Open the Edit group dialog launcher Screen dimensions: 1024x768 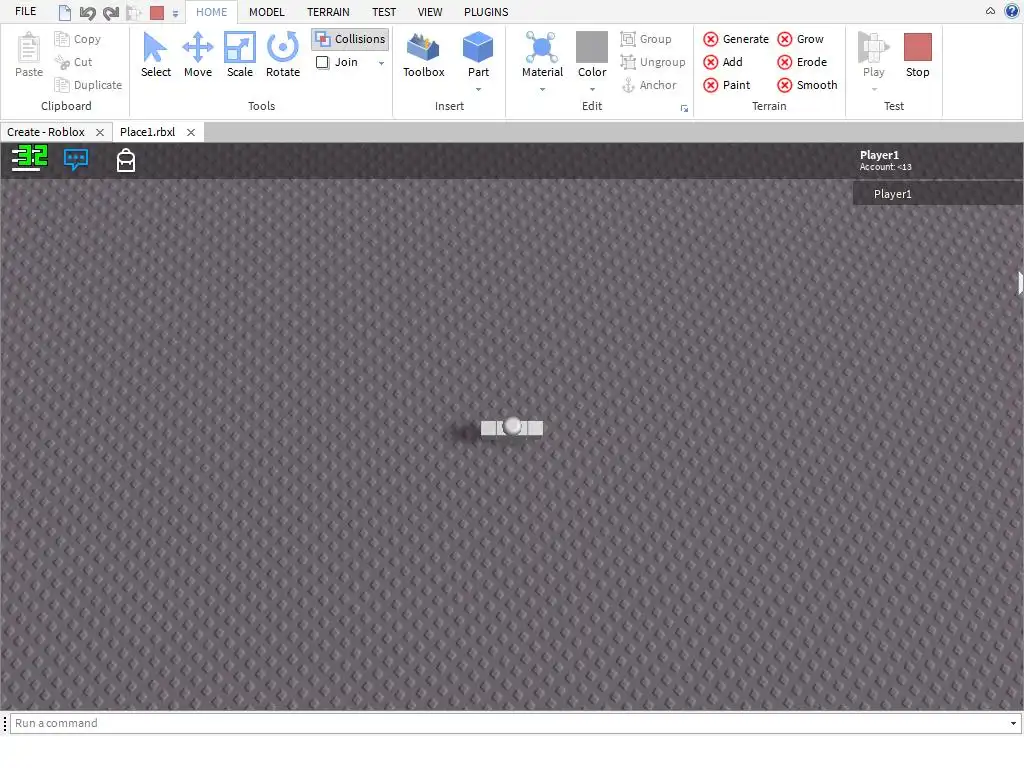684,108
